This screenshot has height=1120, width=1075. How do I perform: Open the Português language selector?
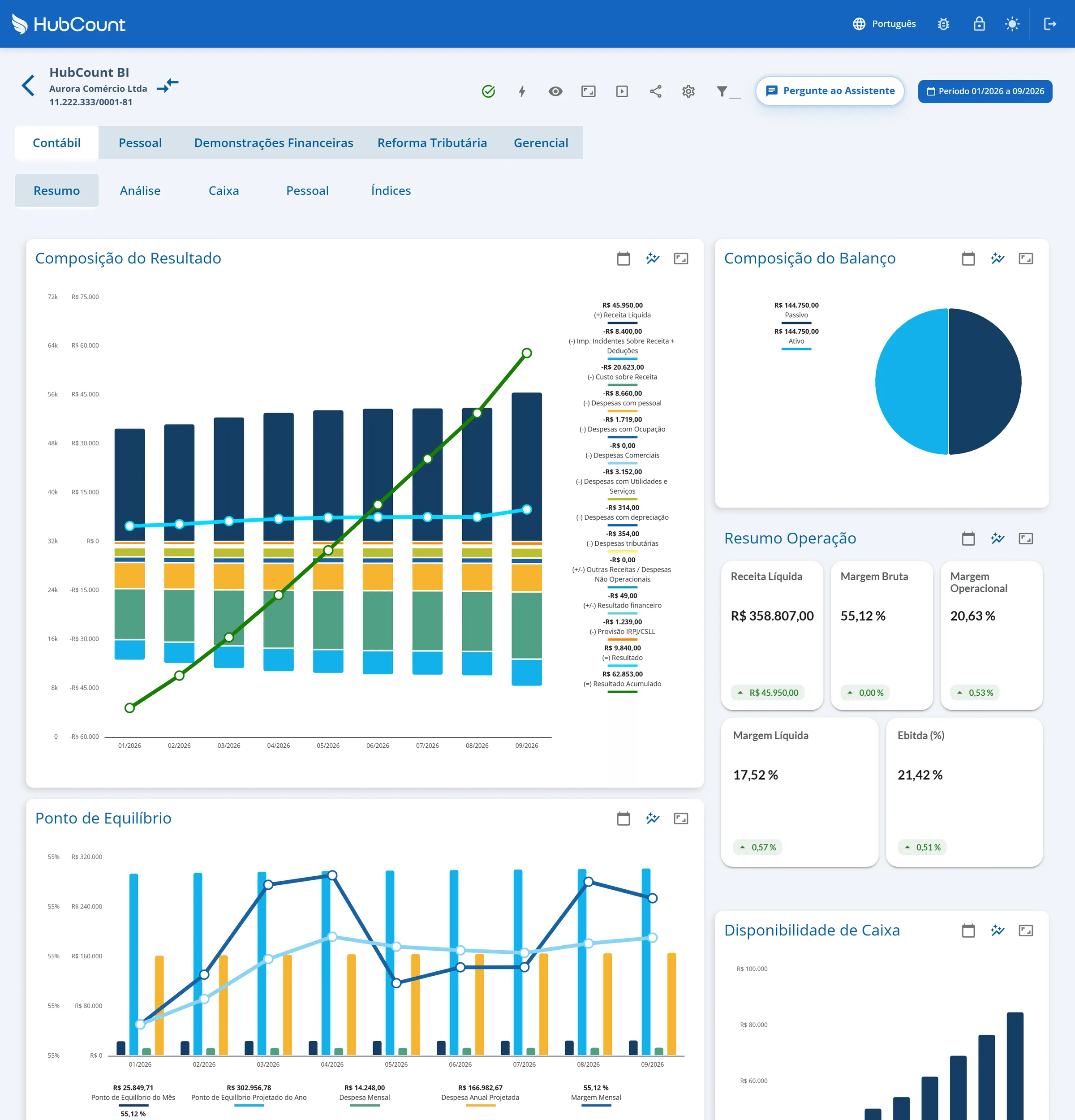click(x=884, y=24)
